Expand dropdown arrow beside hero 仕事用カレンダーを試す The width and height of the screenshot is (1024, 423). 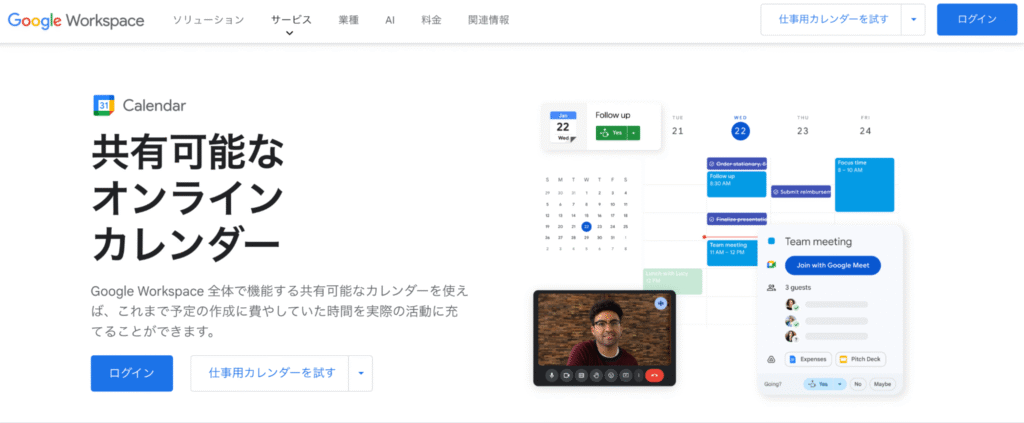[x=360, y=373]
